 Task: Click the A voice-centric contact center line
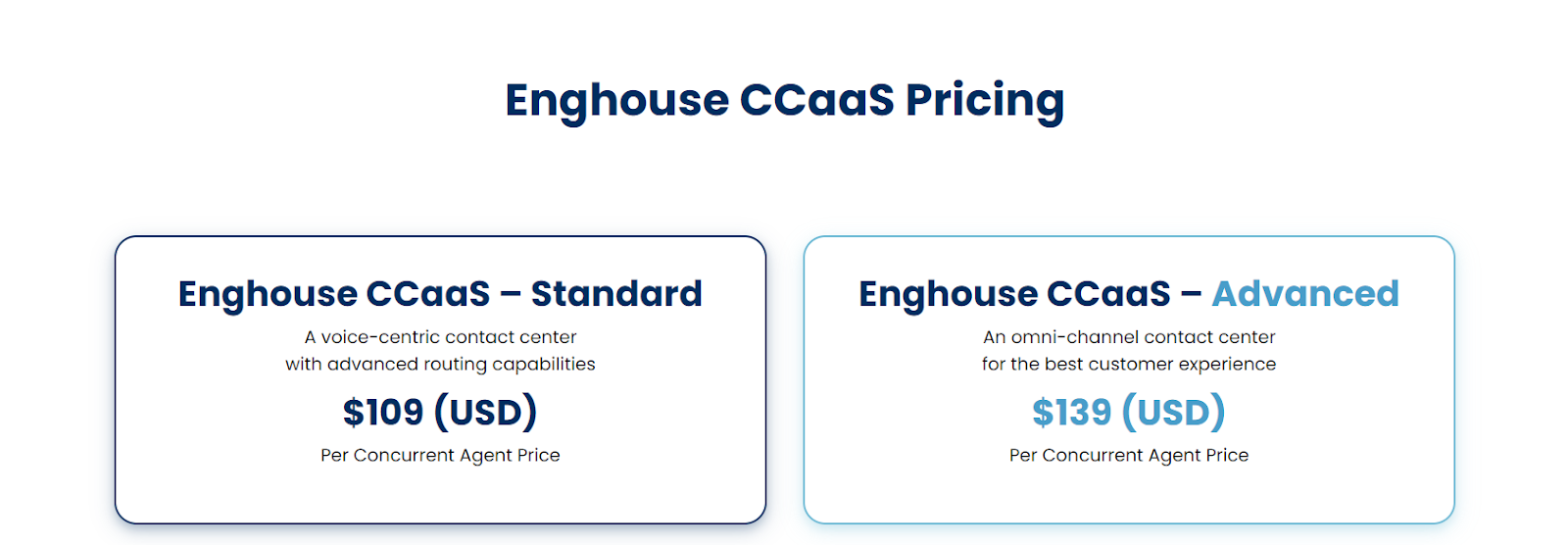pos(440,337)
